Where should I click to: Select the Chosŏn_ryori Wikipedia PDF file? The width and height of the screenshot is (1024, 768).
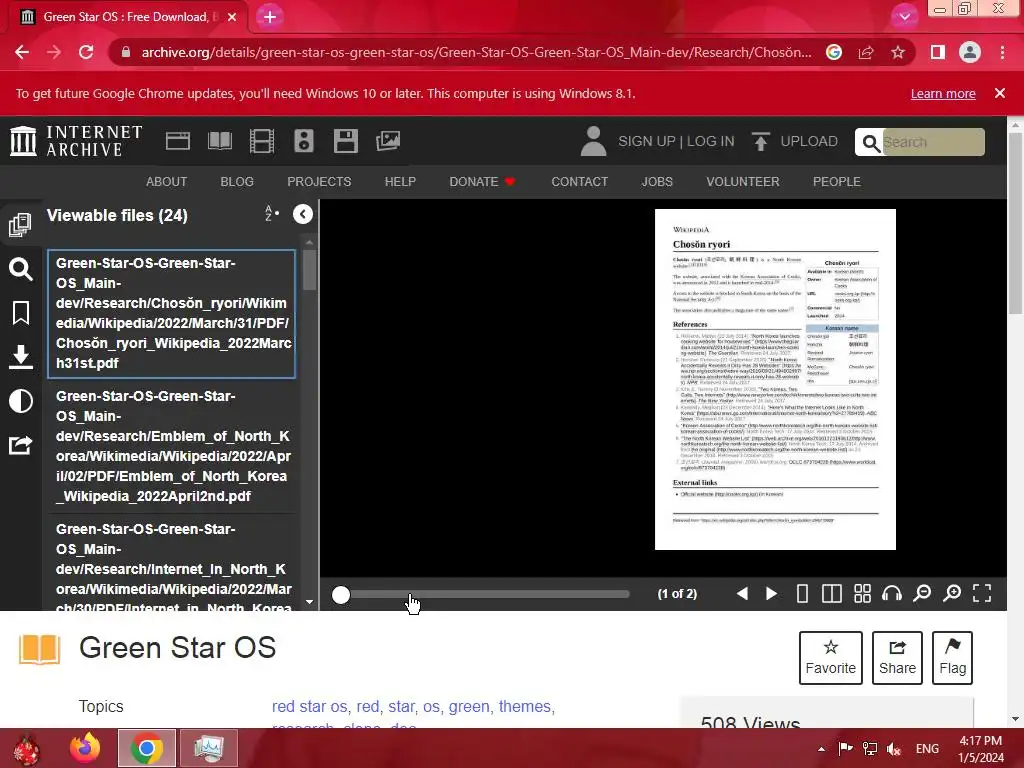171,313
